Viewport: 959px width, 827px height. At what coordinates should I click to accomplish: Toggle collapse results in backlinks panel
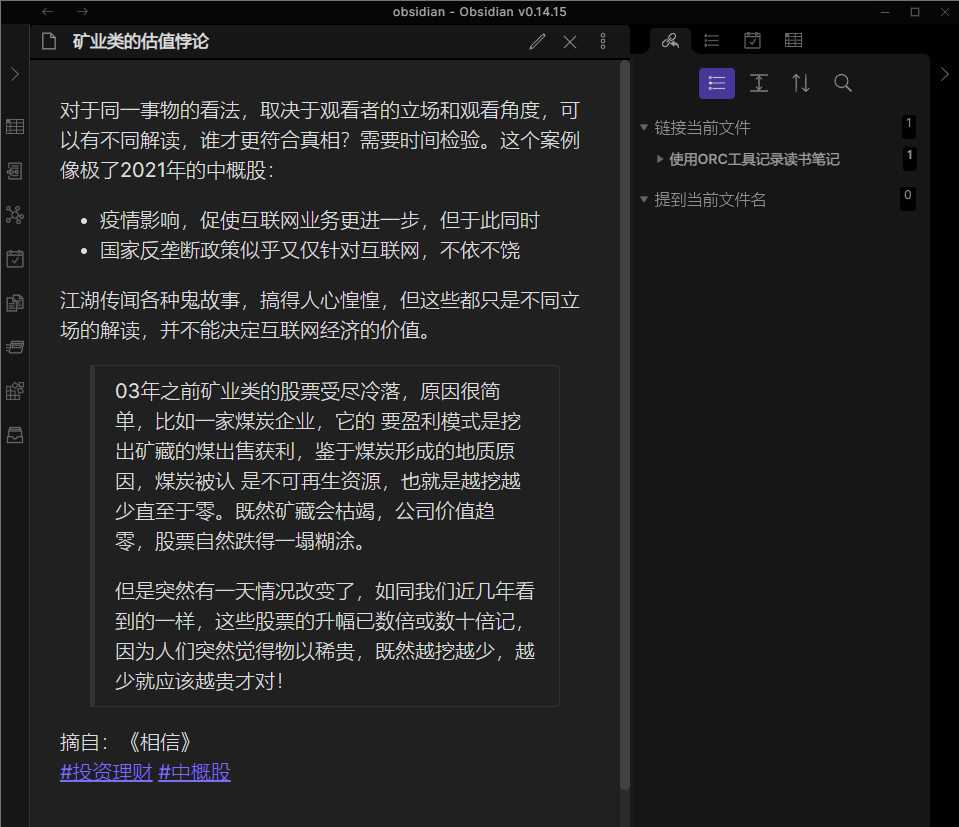click(758, 83)
